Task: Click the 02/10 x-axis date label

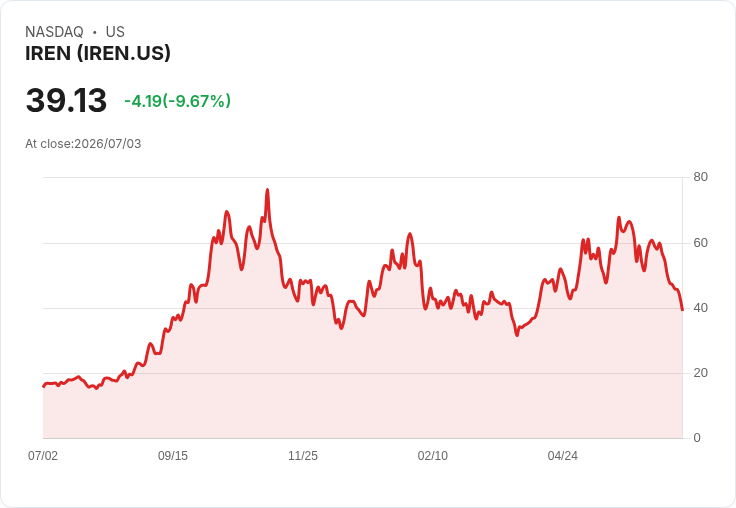Action: pyautogui.click(x=433, y=455)
